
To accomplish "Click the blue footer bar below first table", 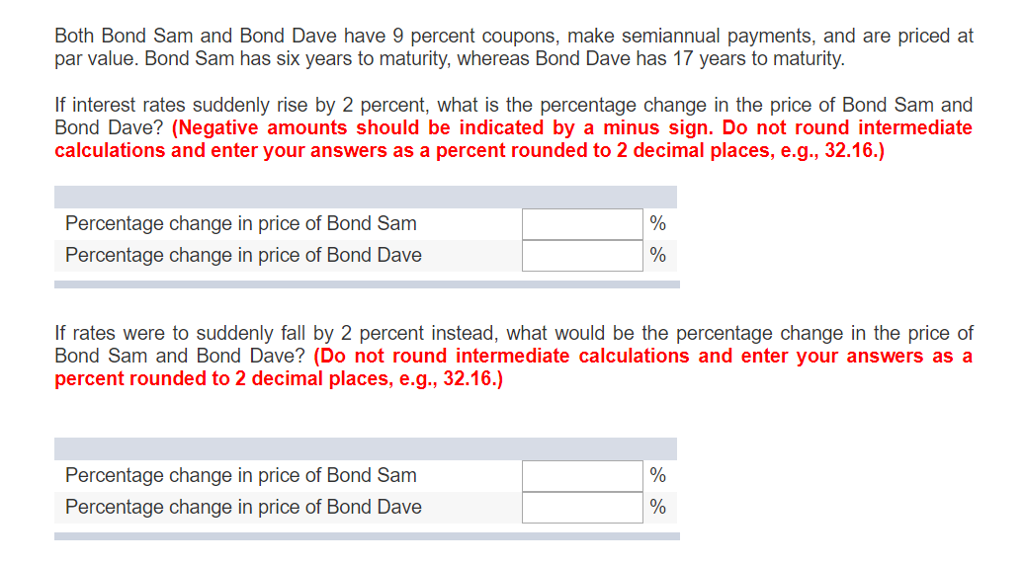I will pos(367,285).
